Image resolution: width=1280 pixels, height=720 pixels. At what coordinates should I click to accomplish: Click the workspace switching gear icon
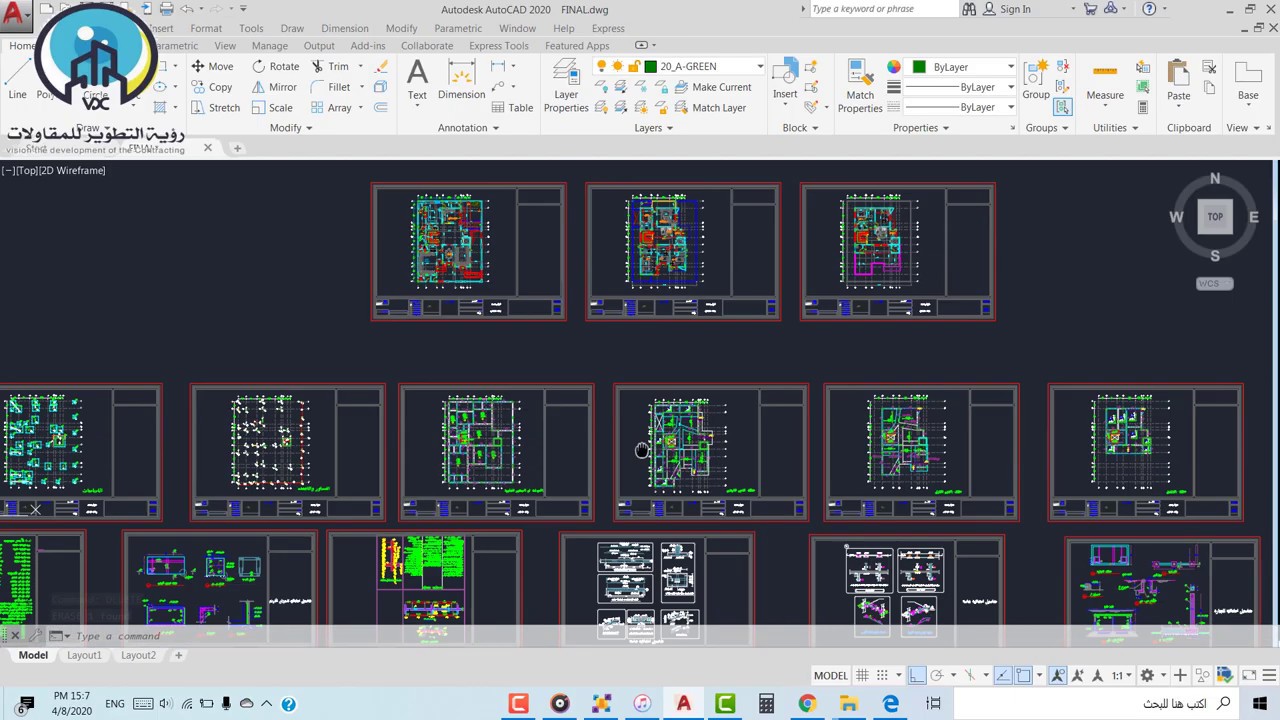pyautogui.click(x=1147, y=675)
